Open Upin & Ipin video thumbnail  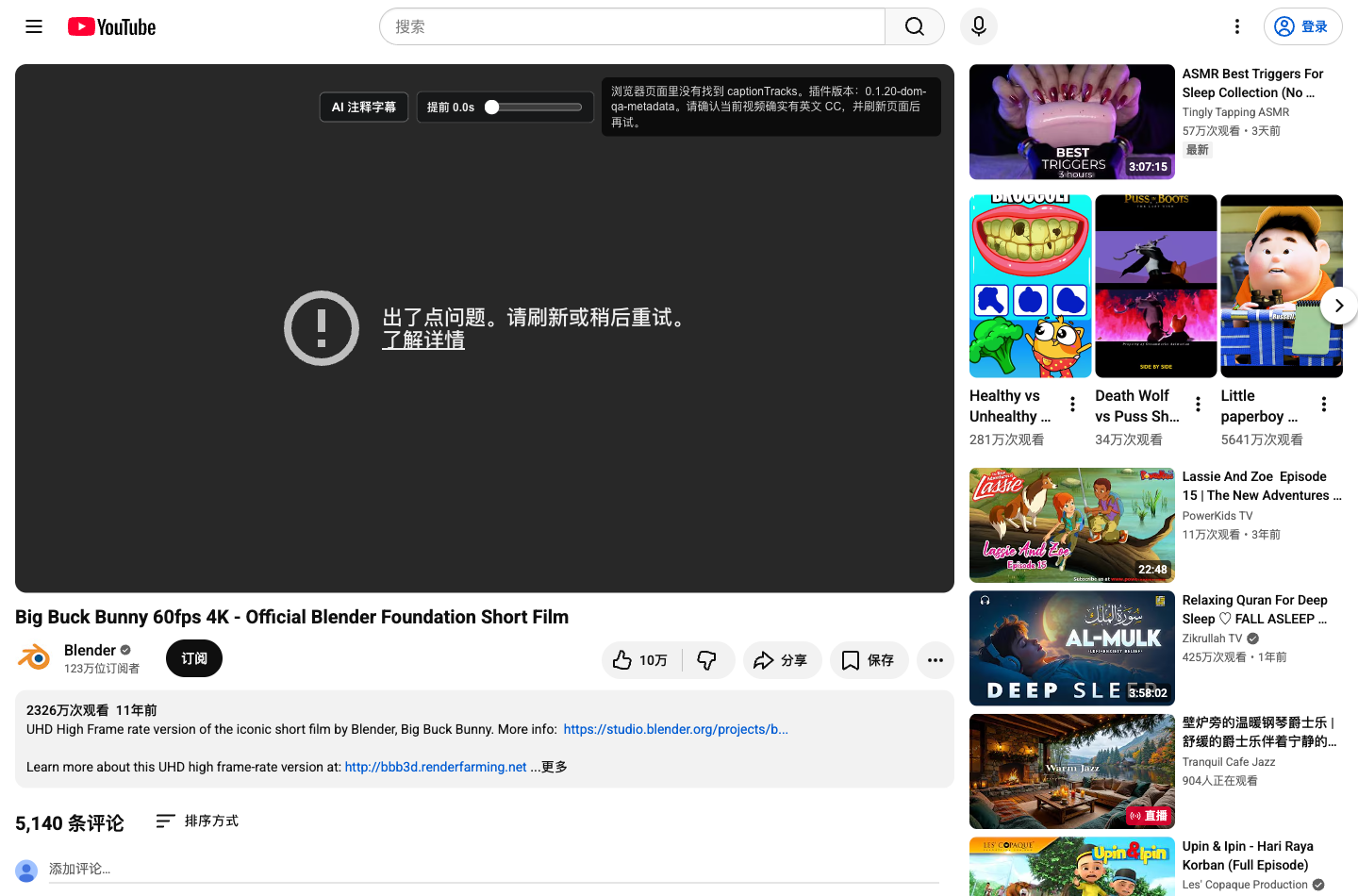1072,867
